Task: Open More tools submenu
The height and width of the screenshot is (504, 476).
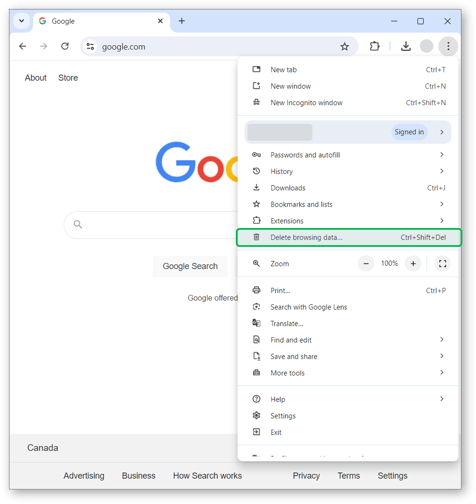Action: tap(348, 373)
